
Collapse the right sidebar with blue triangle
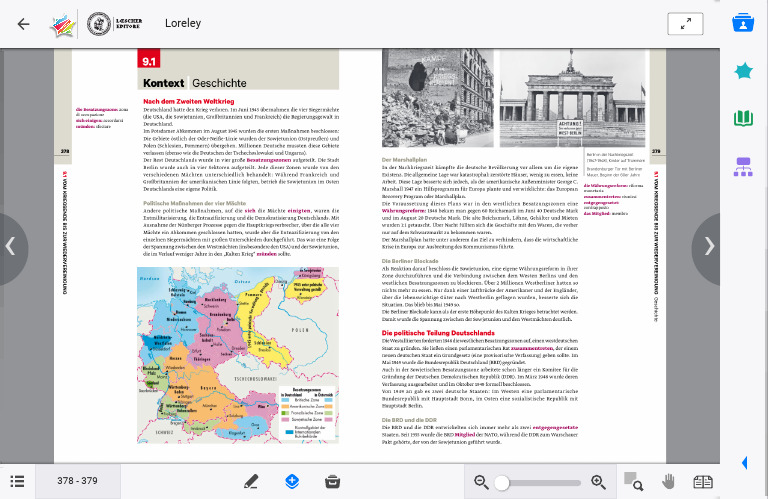click(744, 463)
